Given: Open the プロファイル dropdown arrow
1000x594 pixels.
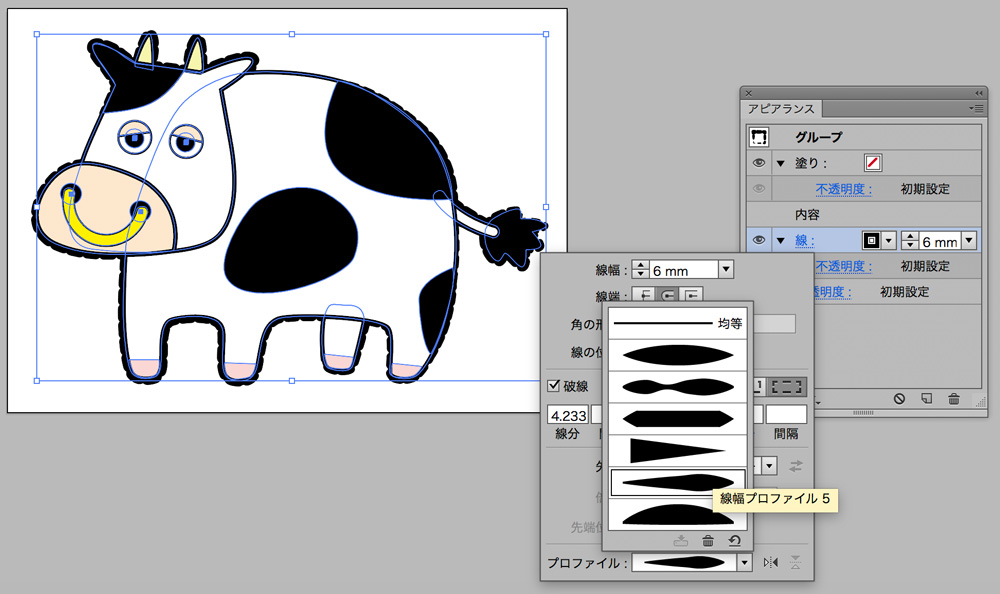Looking at the screenshot, I should pos(743,563).
